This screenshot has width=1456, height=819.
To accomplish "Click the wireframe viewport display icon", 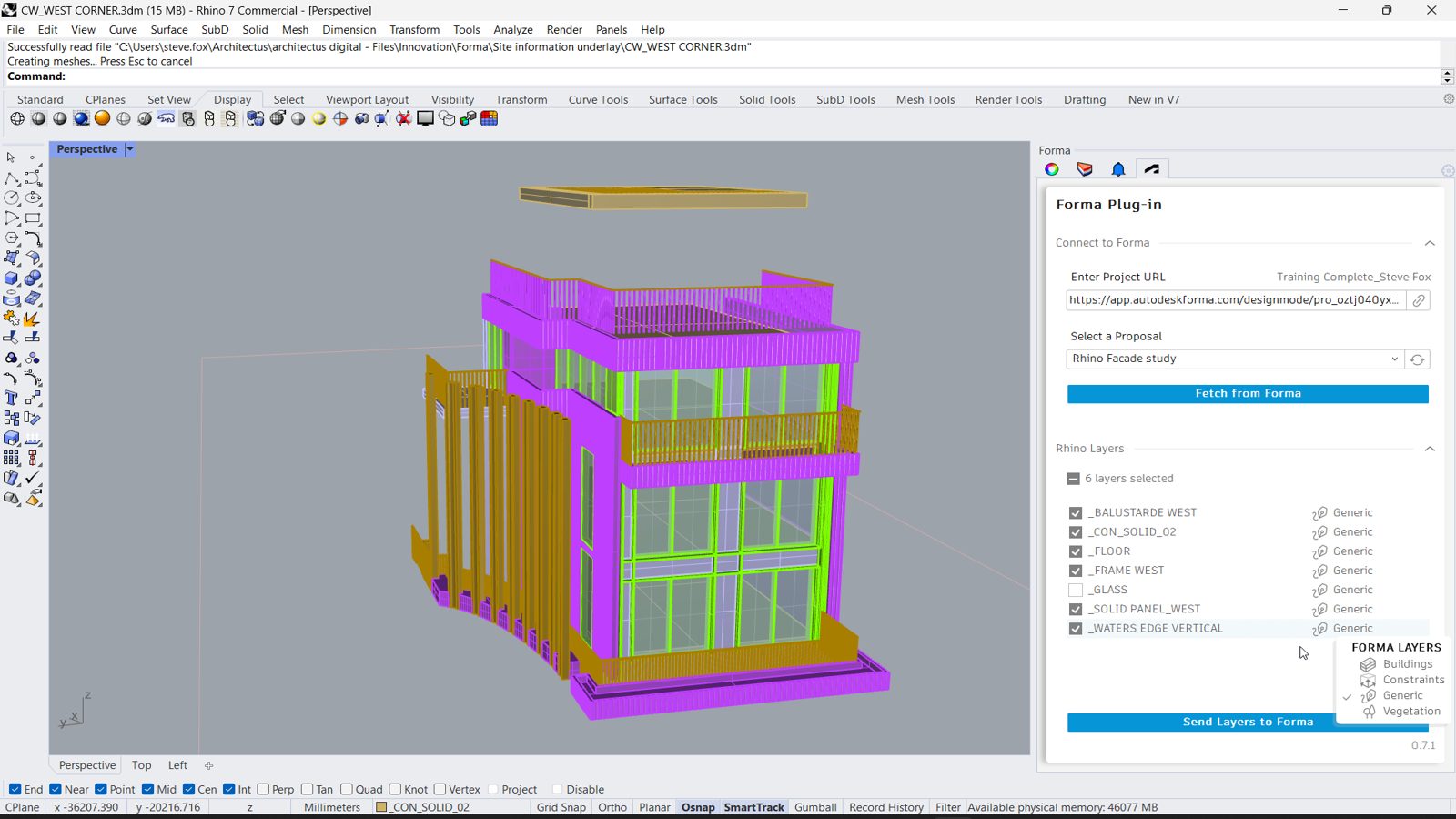I will click(17, 119).
